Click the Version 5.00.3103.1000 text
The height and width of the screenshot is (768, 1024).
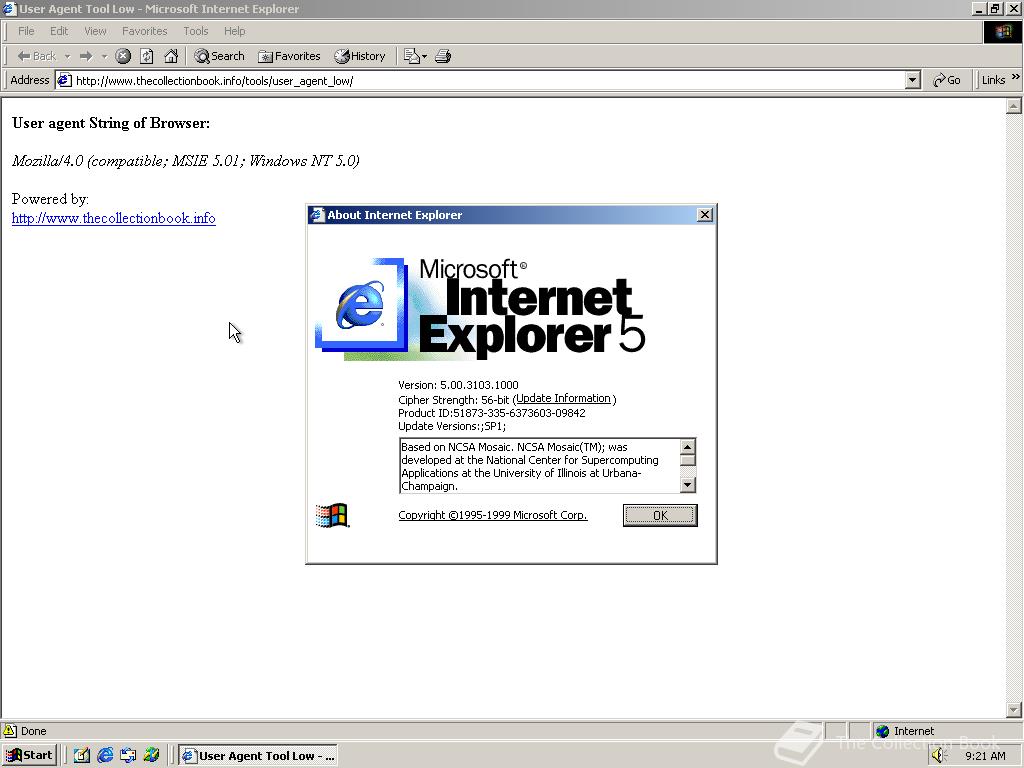click(458, 385)
